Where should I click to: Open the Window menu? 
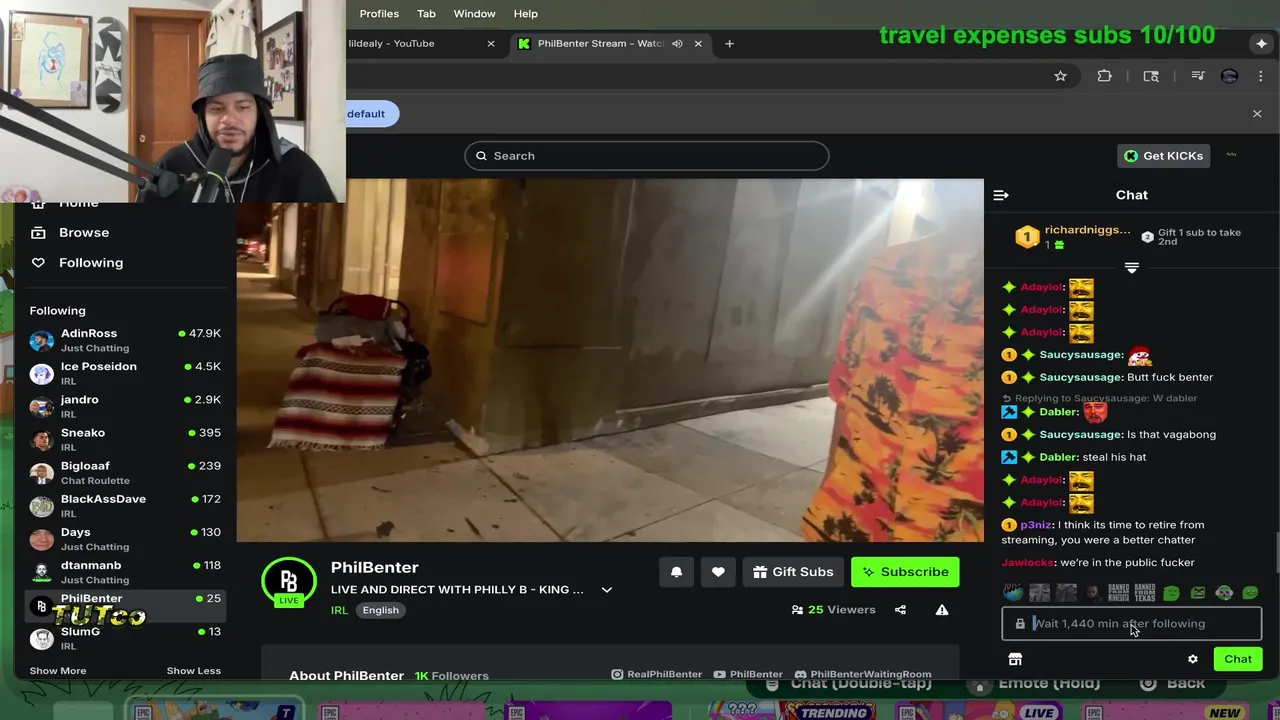pyautogui.click(x=474, y=14)
